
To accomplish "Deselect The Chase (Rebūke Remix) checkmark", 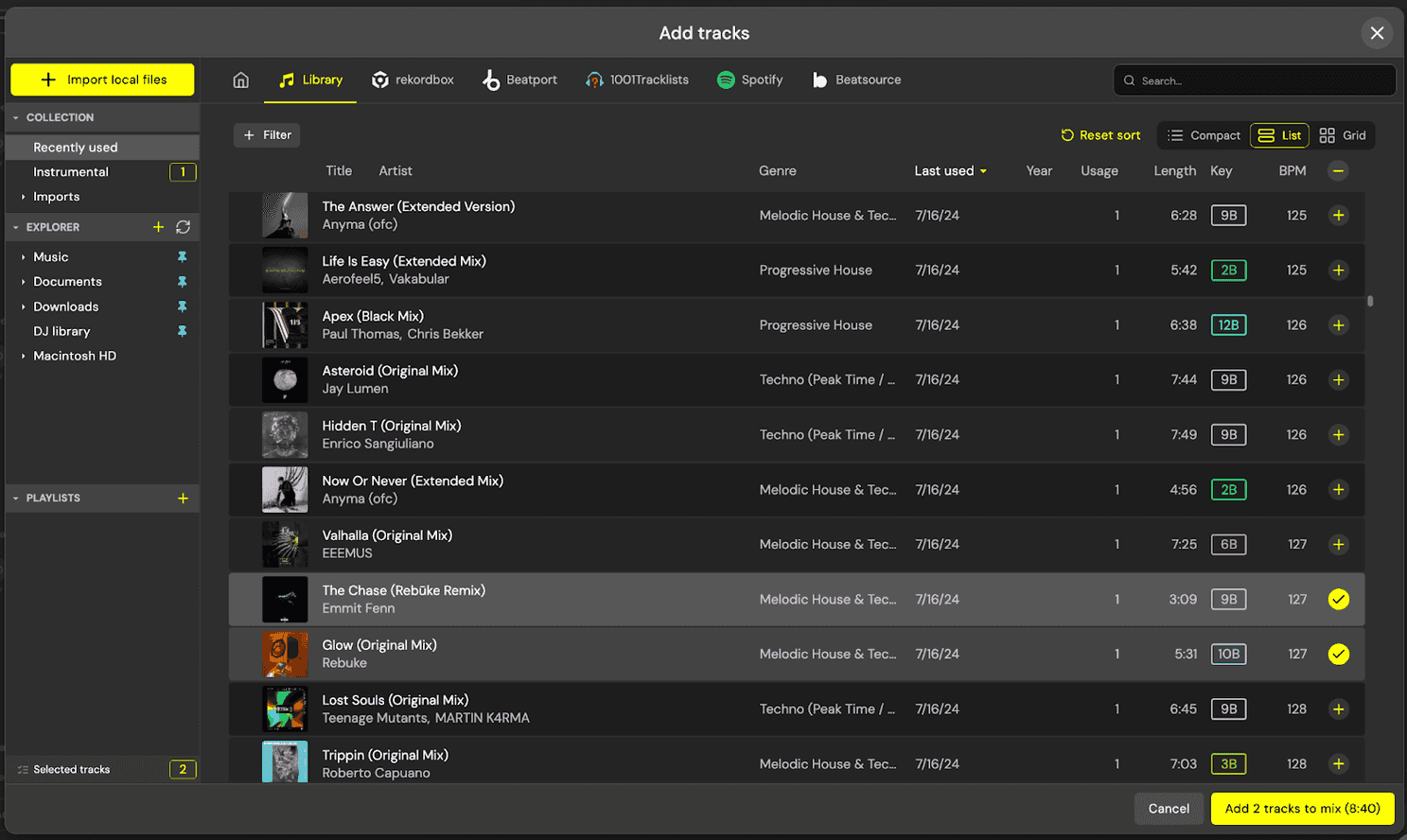I will 1338,600.
